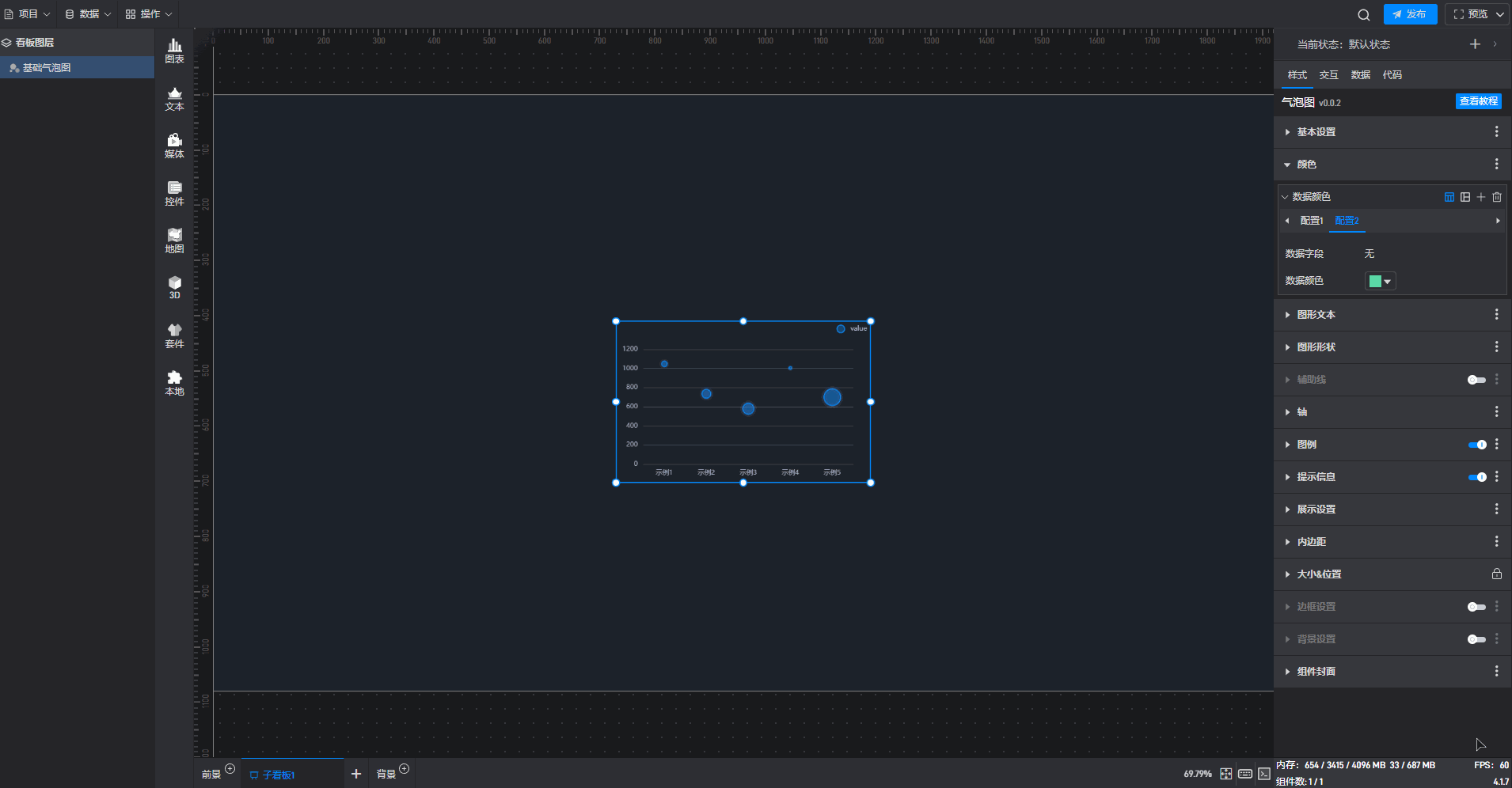Open the 套件 kit components panel
The width and height of the screenshot is (1512, 788).
click(174, 335)
